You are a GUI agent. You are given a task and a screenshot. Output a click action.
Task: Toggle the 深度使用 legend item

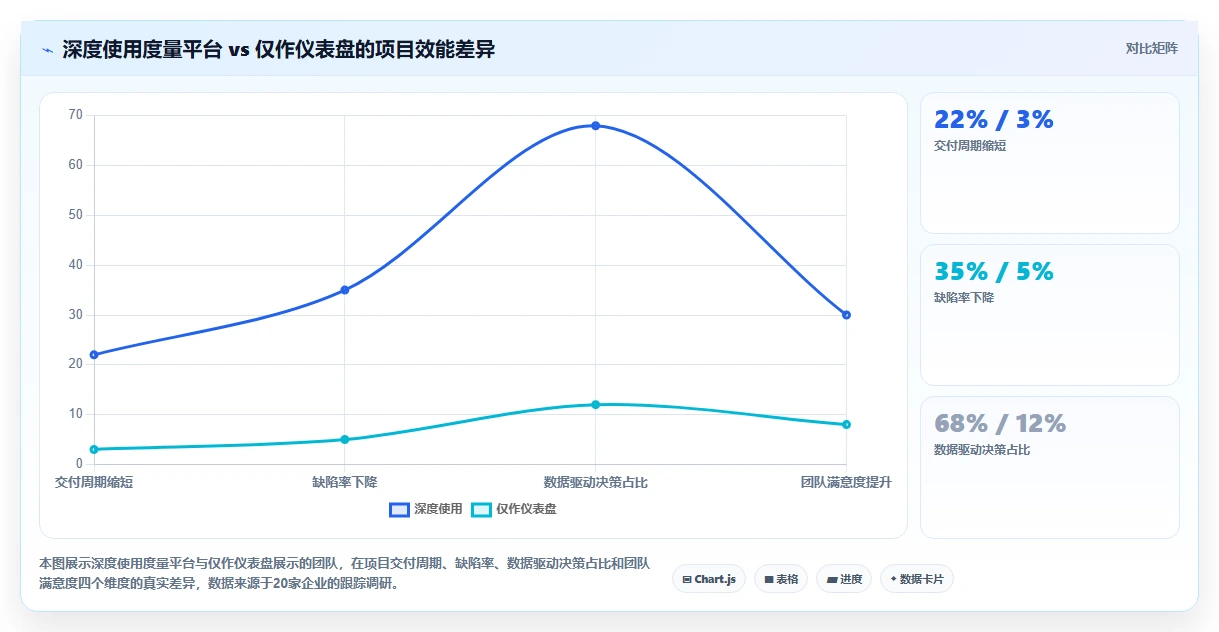[426, 509]
